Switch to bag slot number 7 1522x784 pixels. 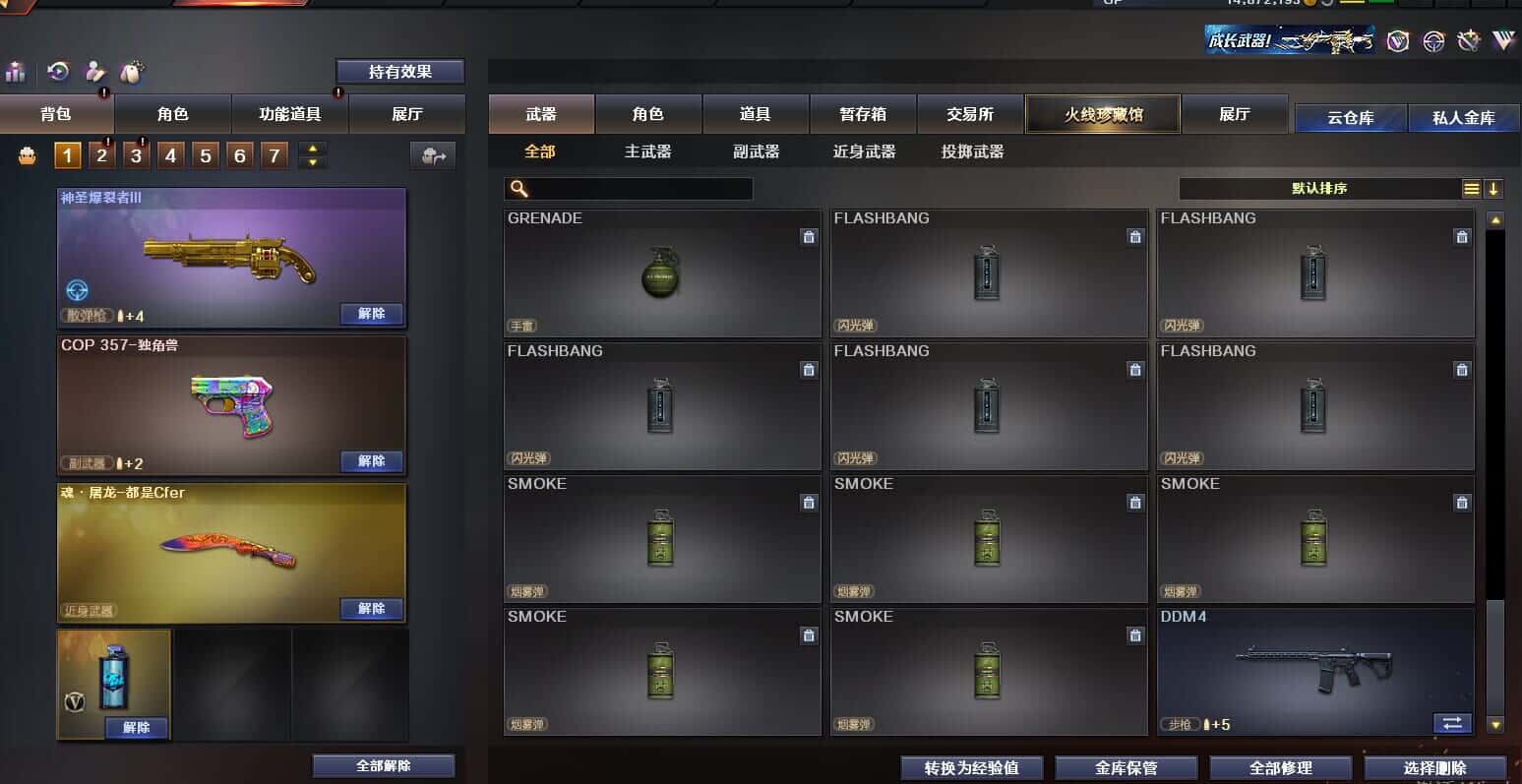tap(274, 155)
